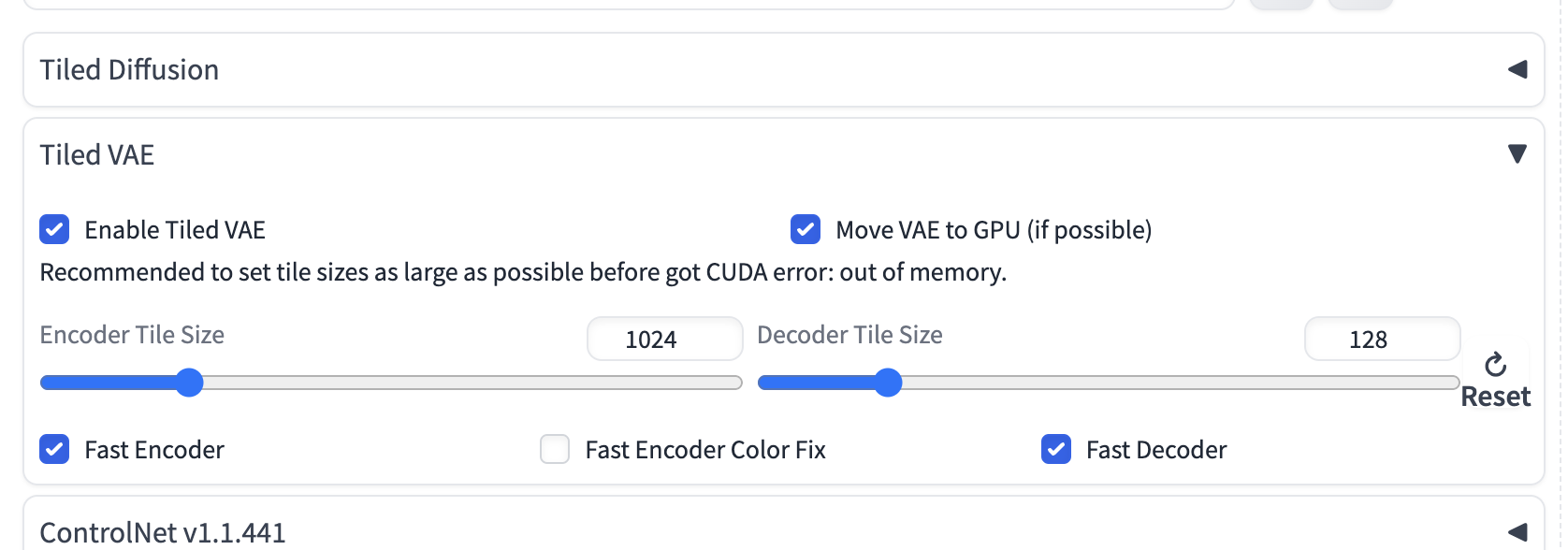Collapse the Tiled VAE section arrow
1568x550 pixels.
(x=1517, y=154)
